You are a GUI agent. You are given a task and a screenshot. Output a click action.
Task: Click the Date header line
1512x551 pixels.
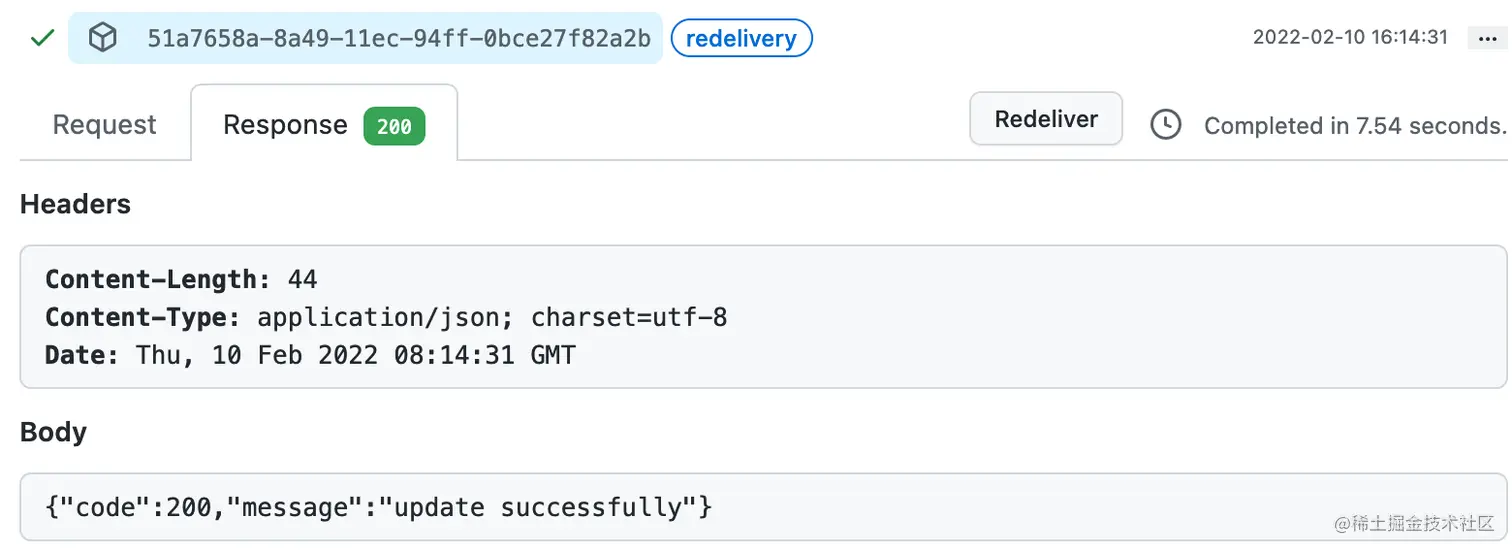coord(310,355)
